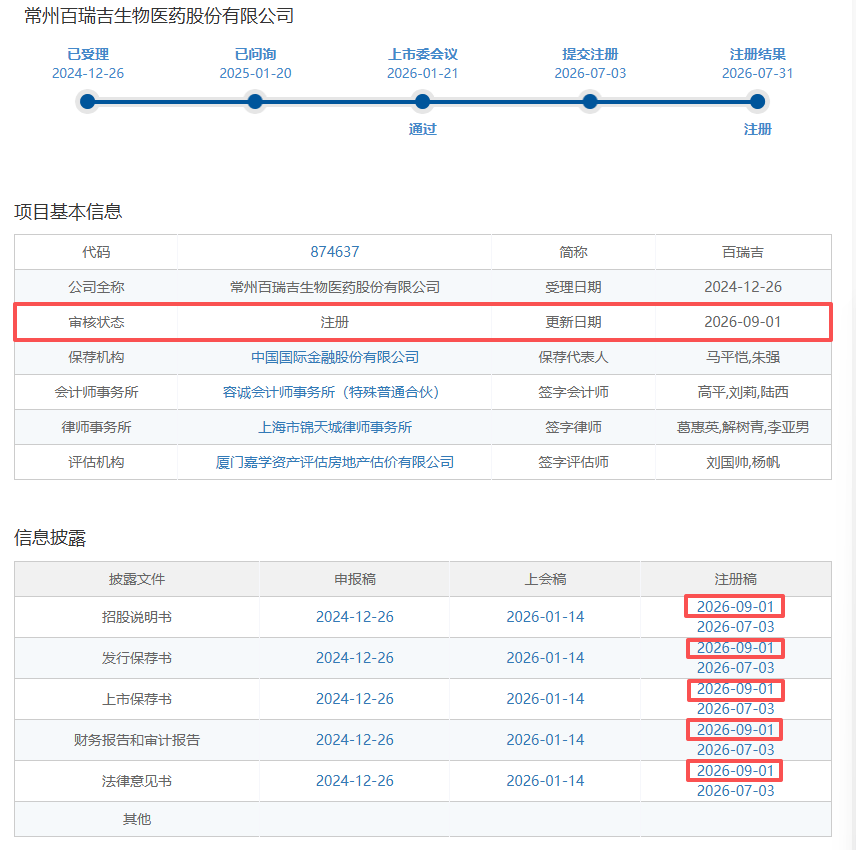
Task: Open 财务报告和审计报告 上会稿 2026-01-14
Action: pos(545,740)
